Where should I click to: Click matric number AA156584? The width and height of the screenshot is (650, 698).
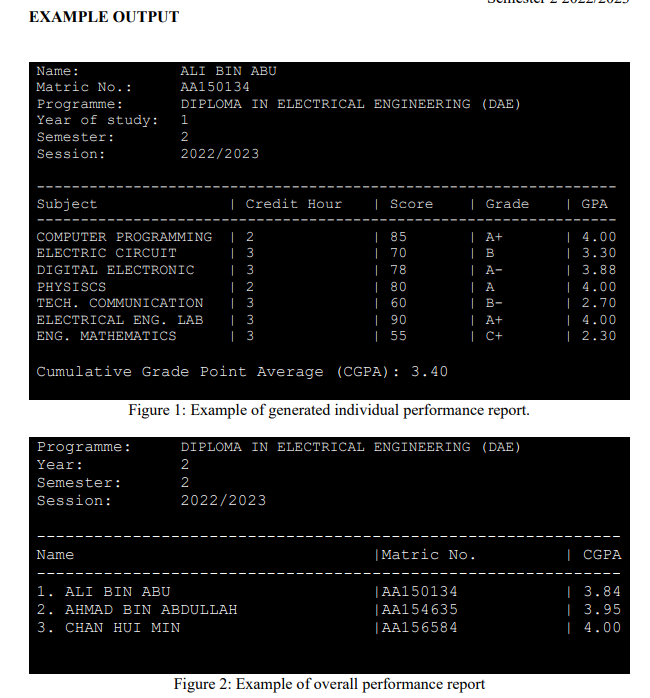coord(419,628)
